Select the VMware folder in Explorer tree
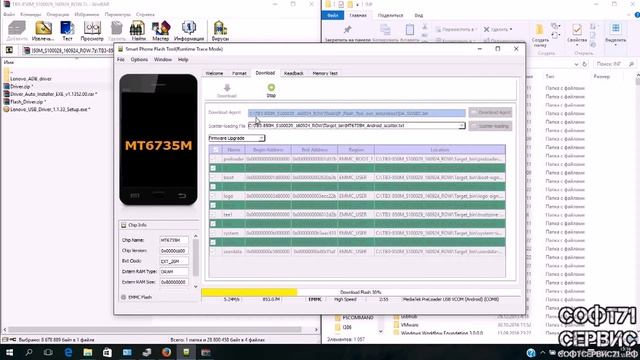Viewport: 640px width, 360px height. point(409,325)
